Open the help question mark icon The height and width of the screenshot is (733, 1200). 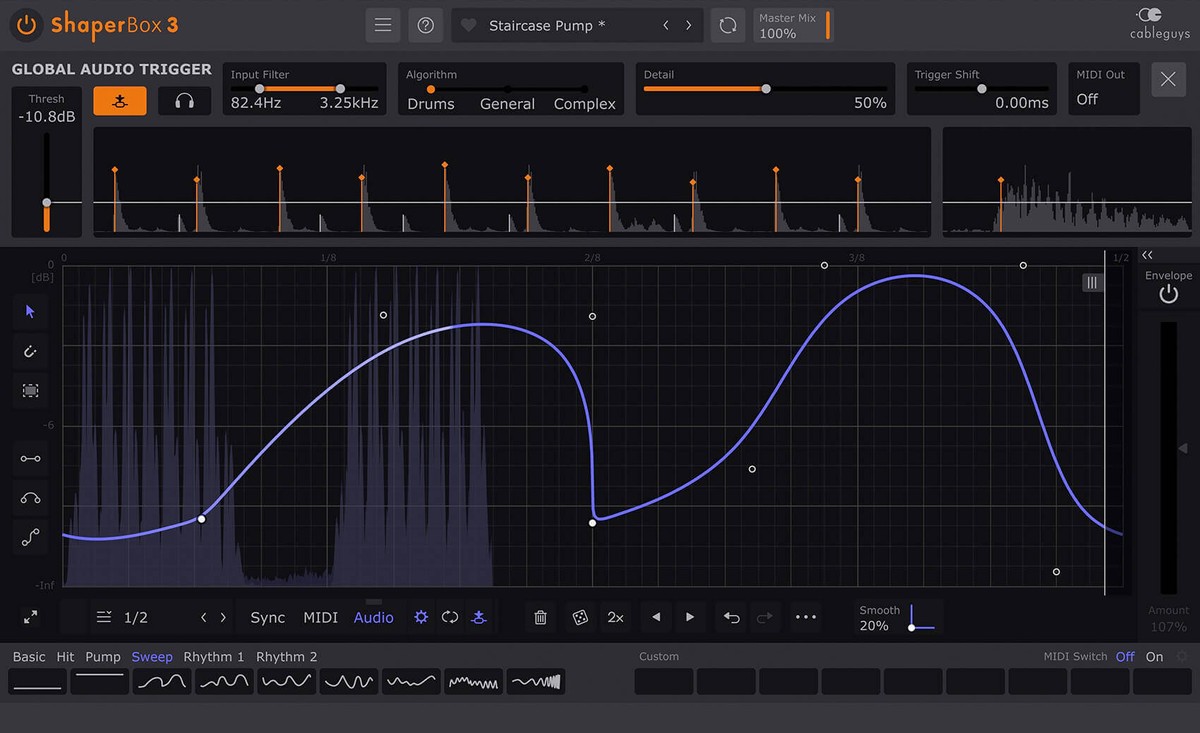coord(425,26)
